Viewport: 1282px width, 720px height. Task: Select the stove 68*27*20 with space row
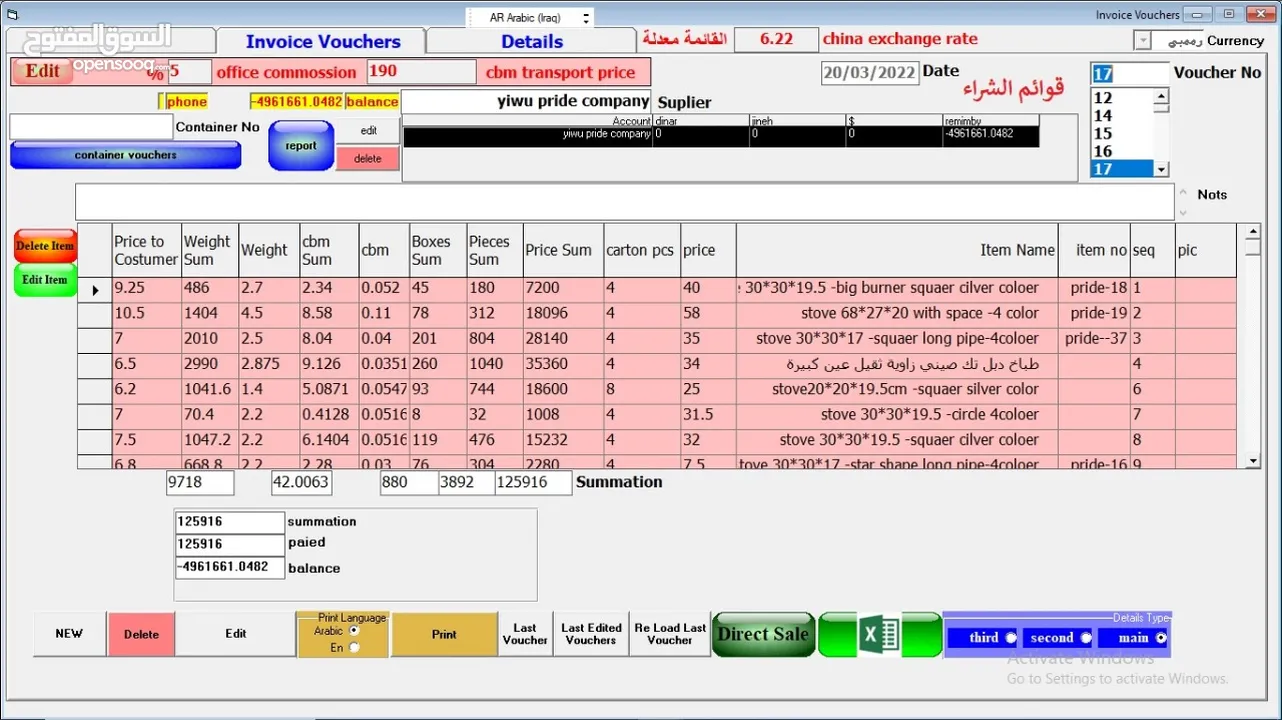coord(657,314)
